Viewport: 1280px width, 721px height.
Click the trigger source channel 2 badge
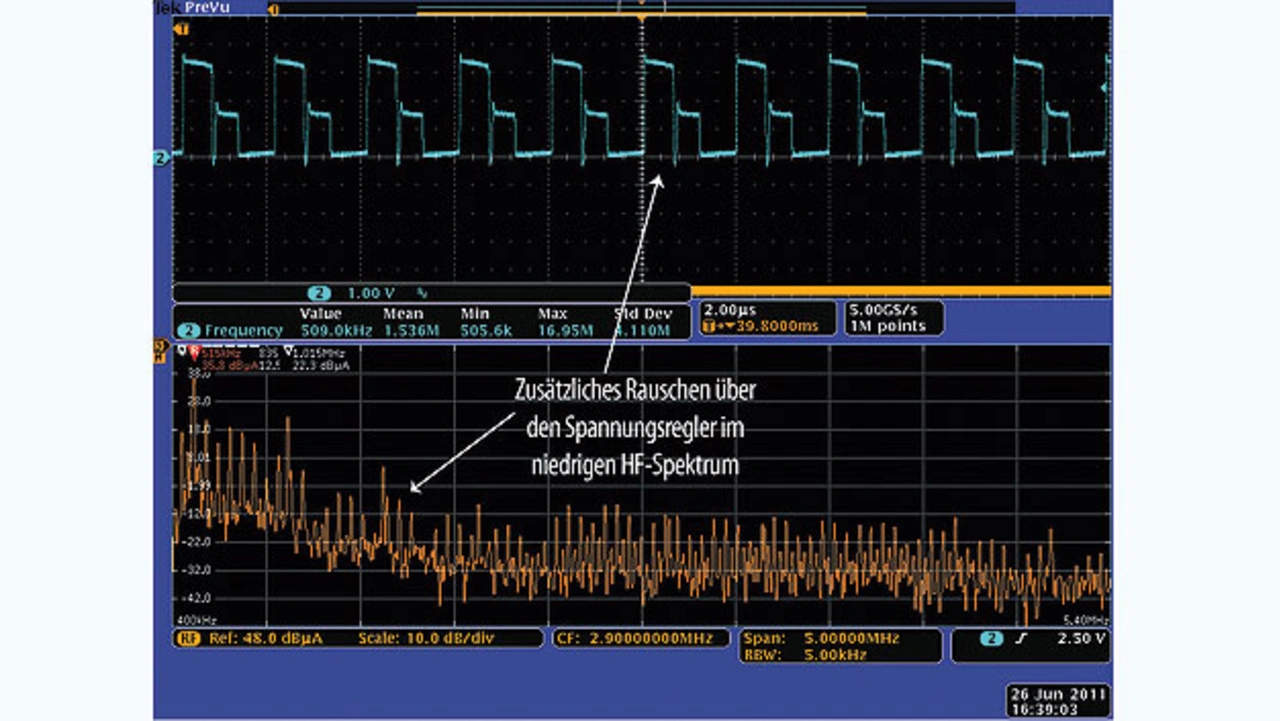pyautogui.click(x=991, y=638)
